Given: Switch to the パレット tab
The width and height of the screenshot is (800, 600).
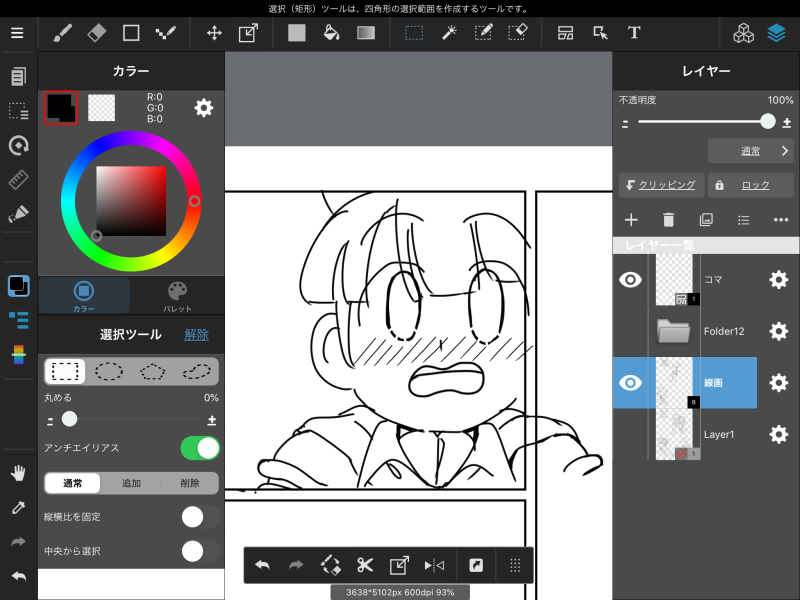Looking at the screenshot, I should pos(177,295).
